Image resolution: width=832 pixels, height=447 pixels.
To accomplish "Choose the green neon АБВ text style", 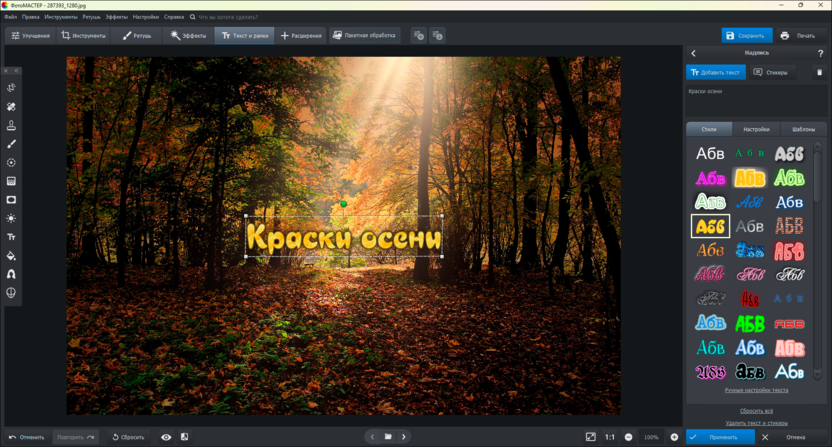I will click(749, 323).
